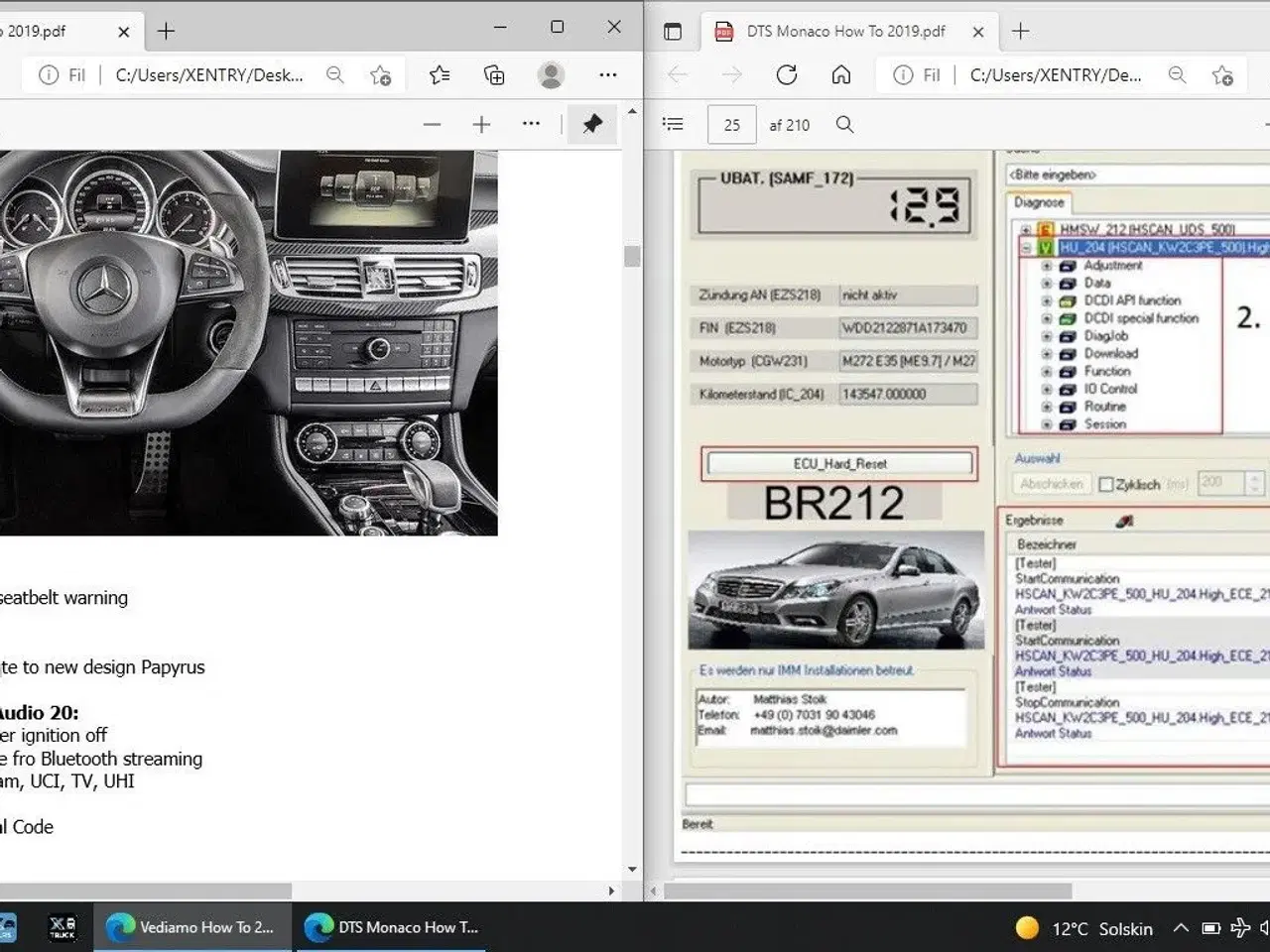Open weather widget showing 12°C Solskin
1270x952 pixels.
pyautogui.click(x=1084, y=929)
